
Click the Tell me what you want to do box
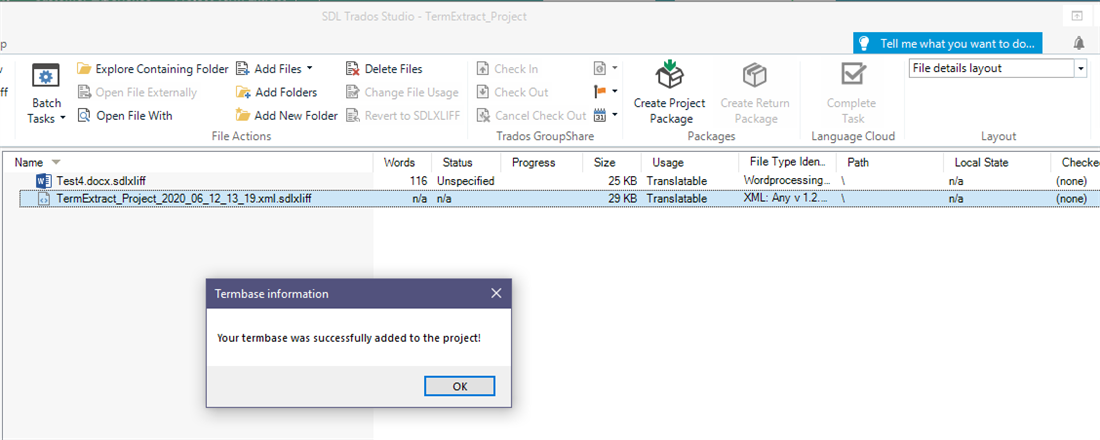point(948,44)
